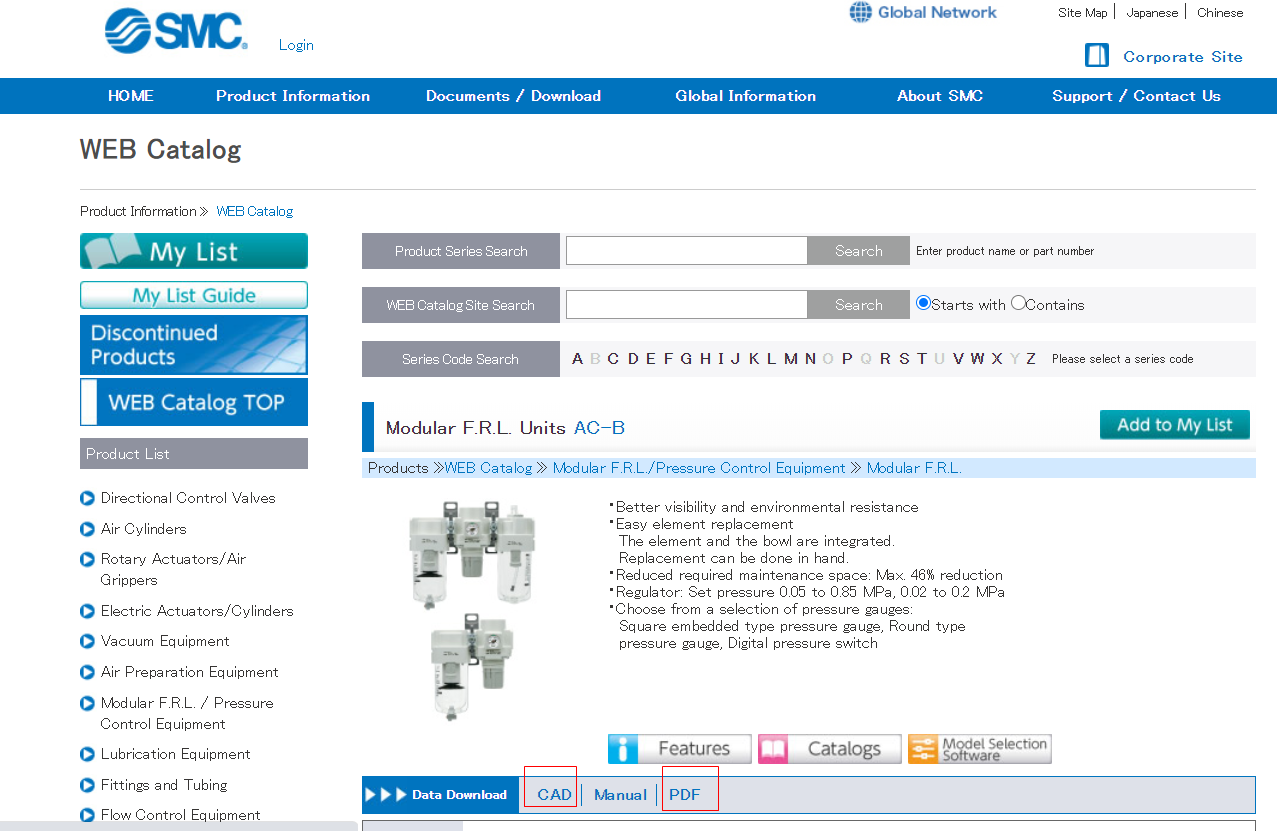This screenshot has width=1277, height=831.
Task: Click Search button for WEB Catalog Site Search
Action: (x=858, y=305)
